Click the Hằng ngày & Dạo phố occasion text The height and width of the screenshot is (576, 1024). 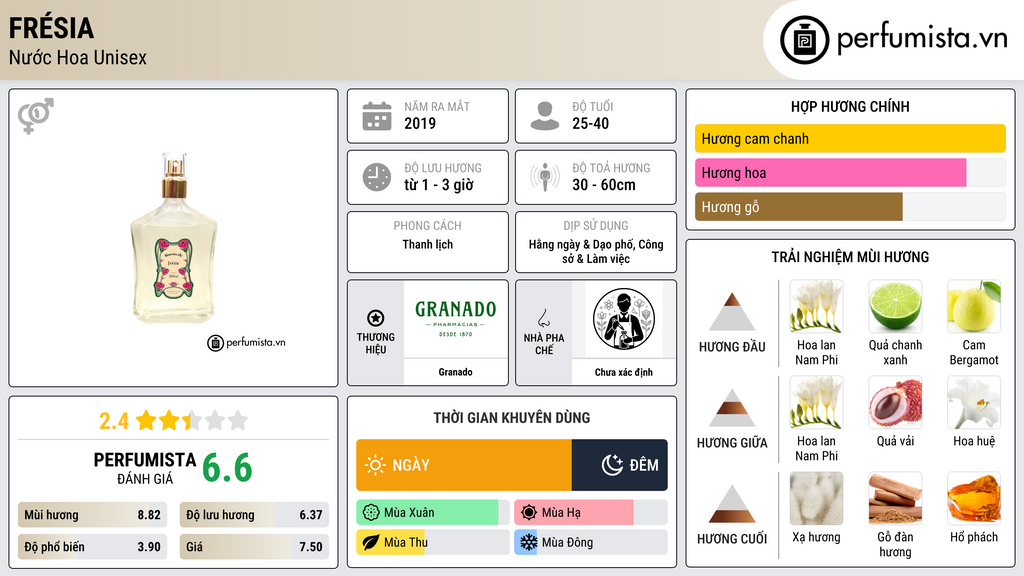click(596, 251)
